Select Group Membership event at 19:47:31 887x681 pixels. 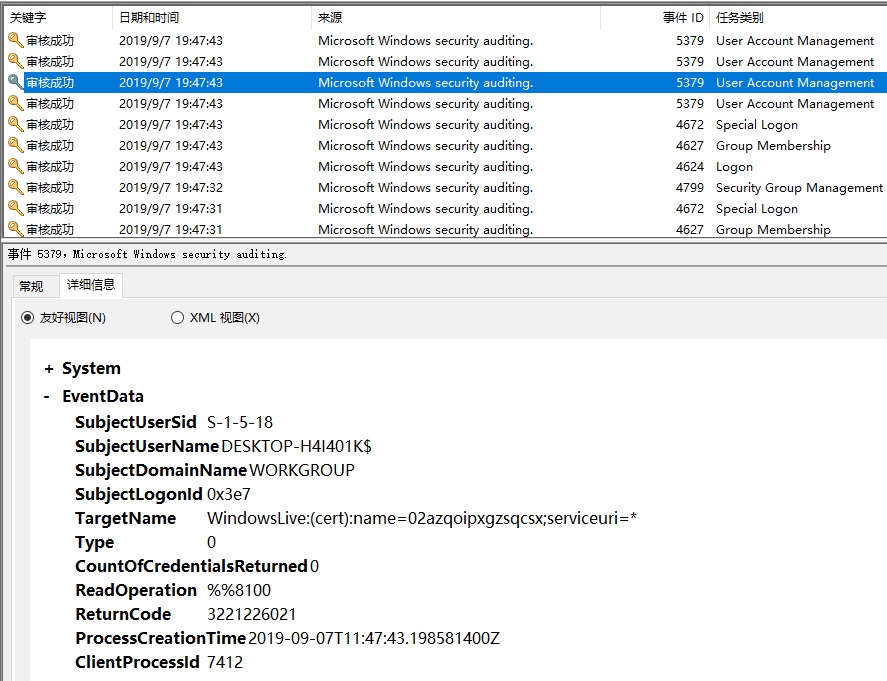click(446, 229)
